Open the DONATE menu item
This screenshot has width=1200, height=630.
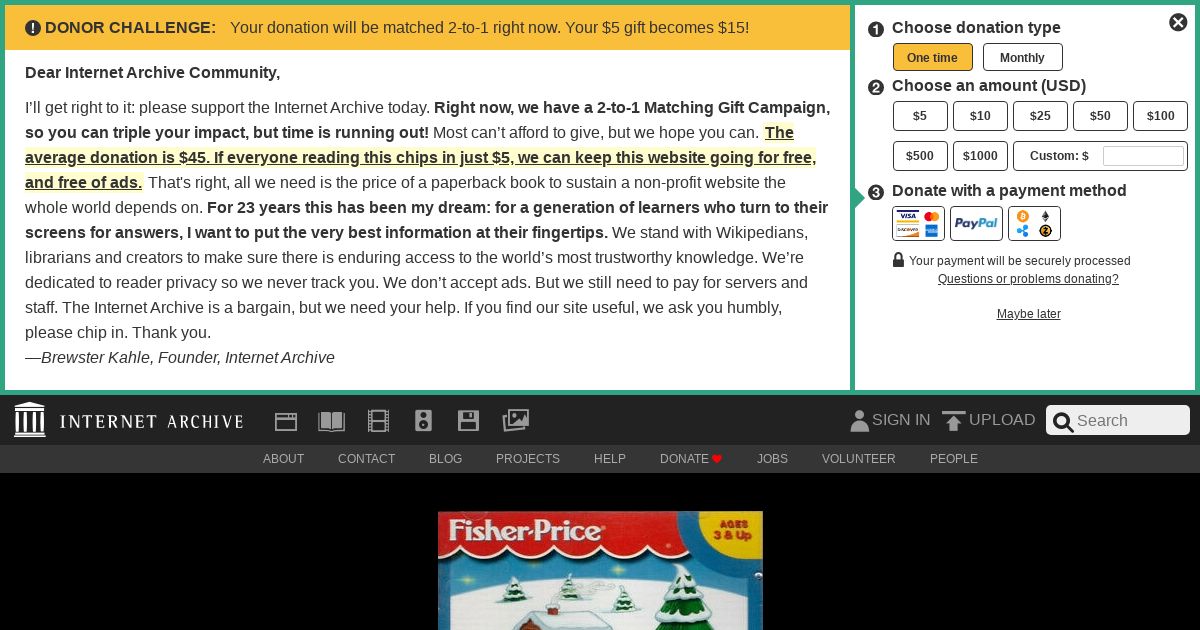click(684, 459)
